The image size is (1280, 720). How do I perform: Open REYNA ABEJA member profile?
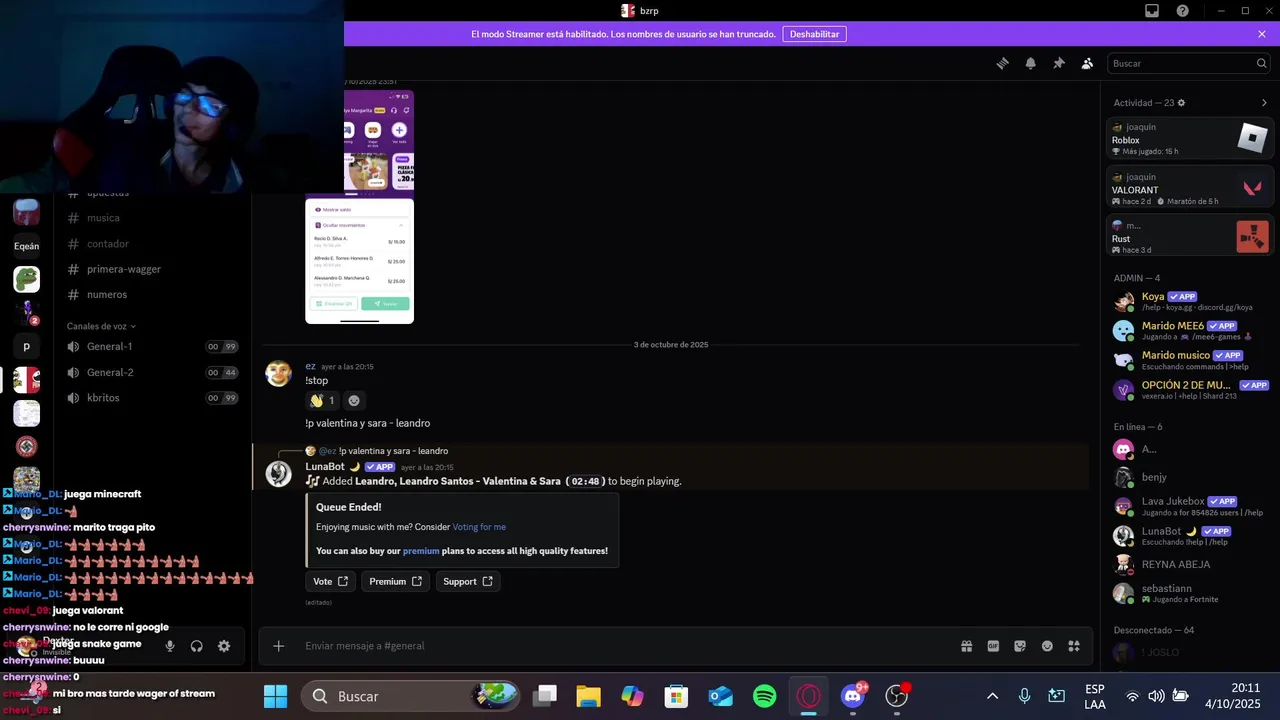pyautogui.click(x=1189, y=564)
